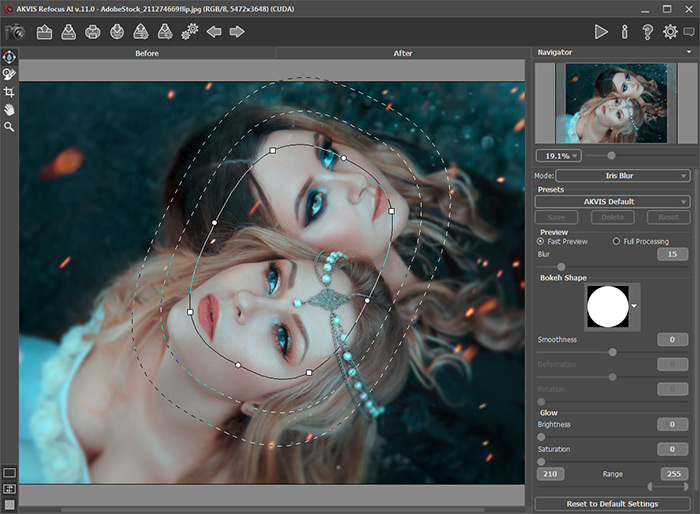700x514 pixels.
Task: Click the Open image toolbar icon
Action: pos(44,32)
